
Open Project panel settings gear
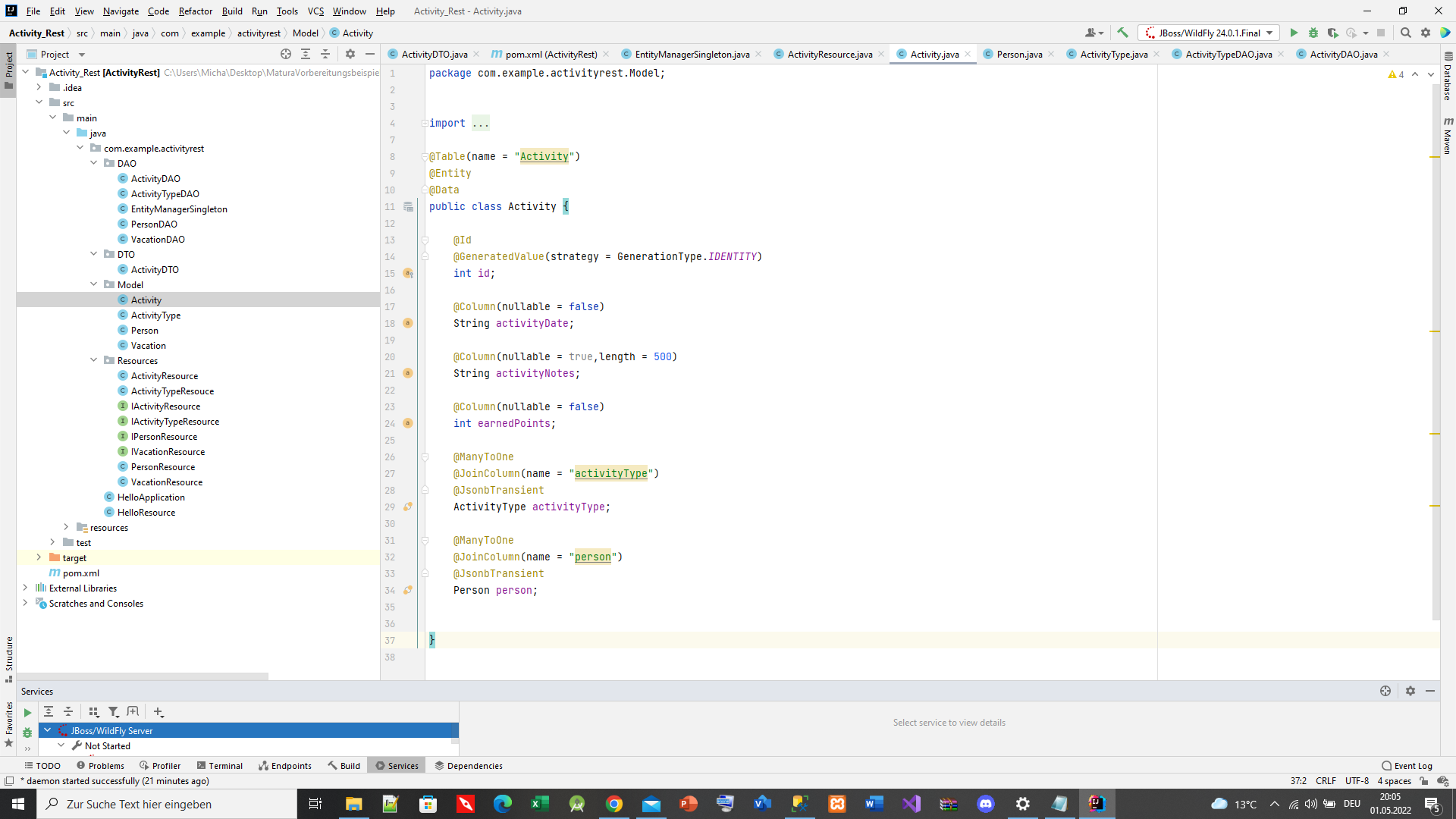coord(350,54)
